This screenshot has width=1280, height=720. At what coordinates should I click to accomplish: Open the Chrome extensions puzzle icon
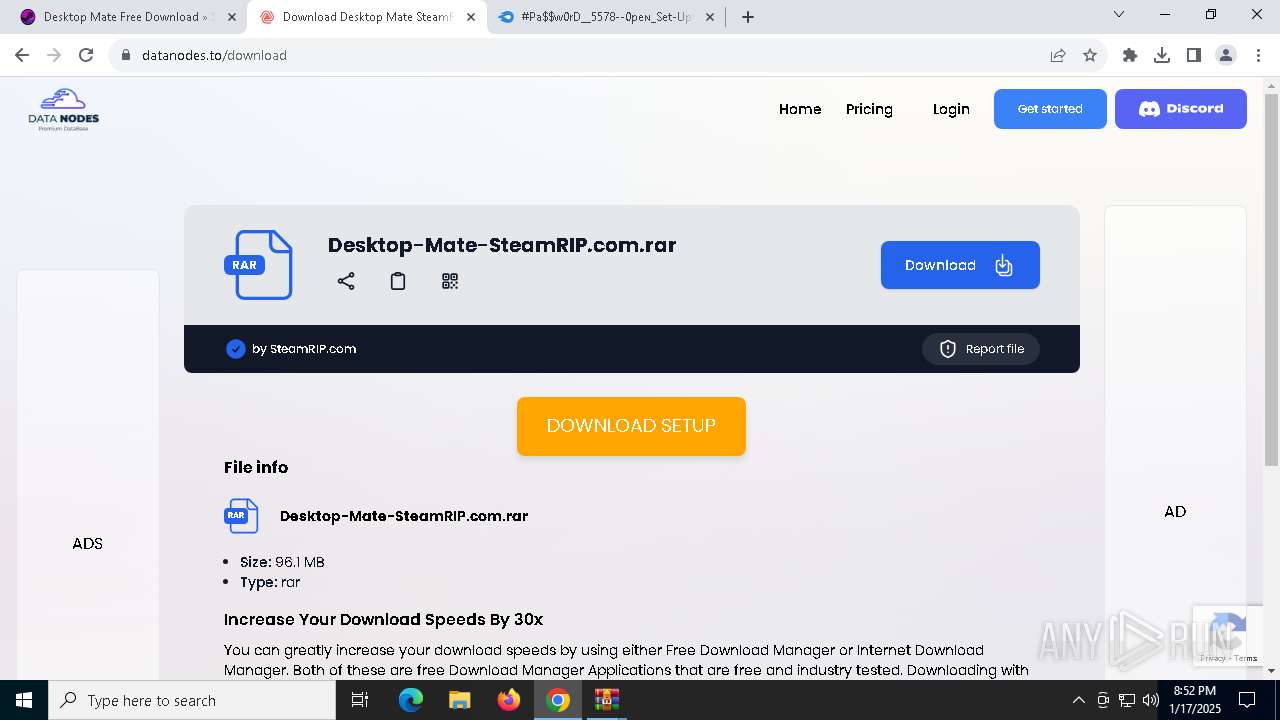tap(1130, 55)
